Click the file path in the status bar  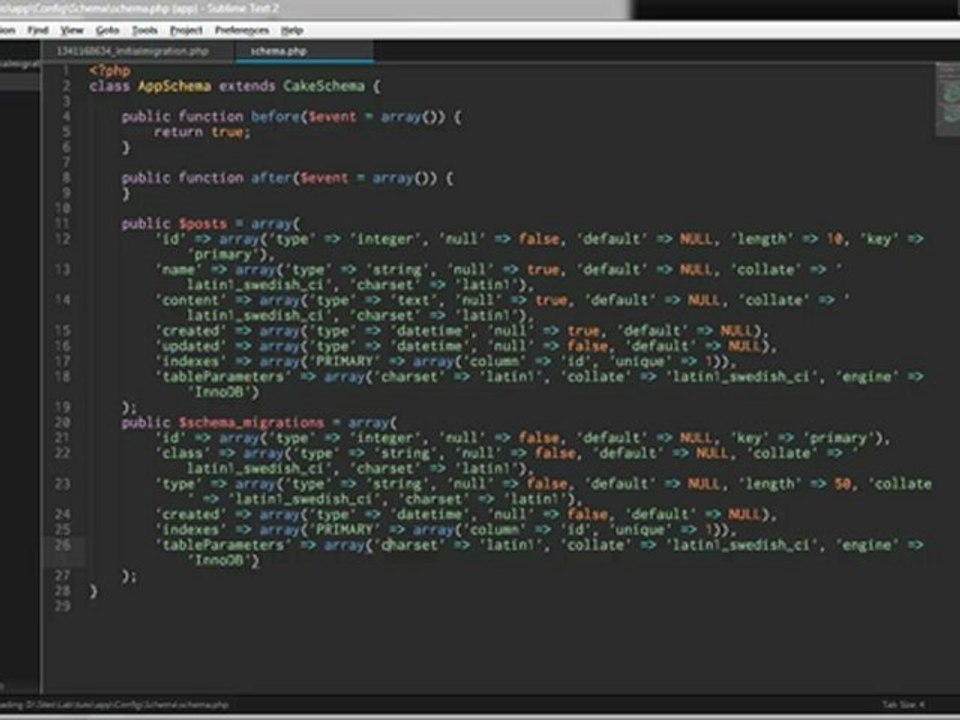point(114,705)
